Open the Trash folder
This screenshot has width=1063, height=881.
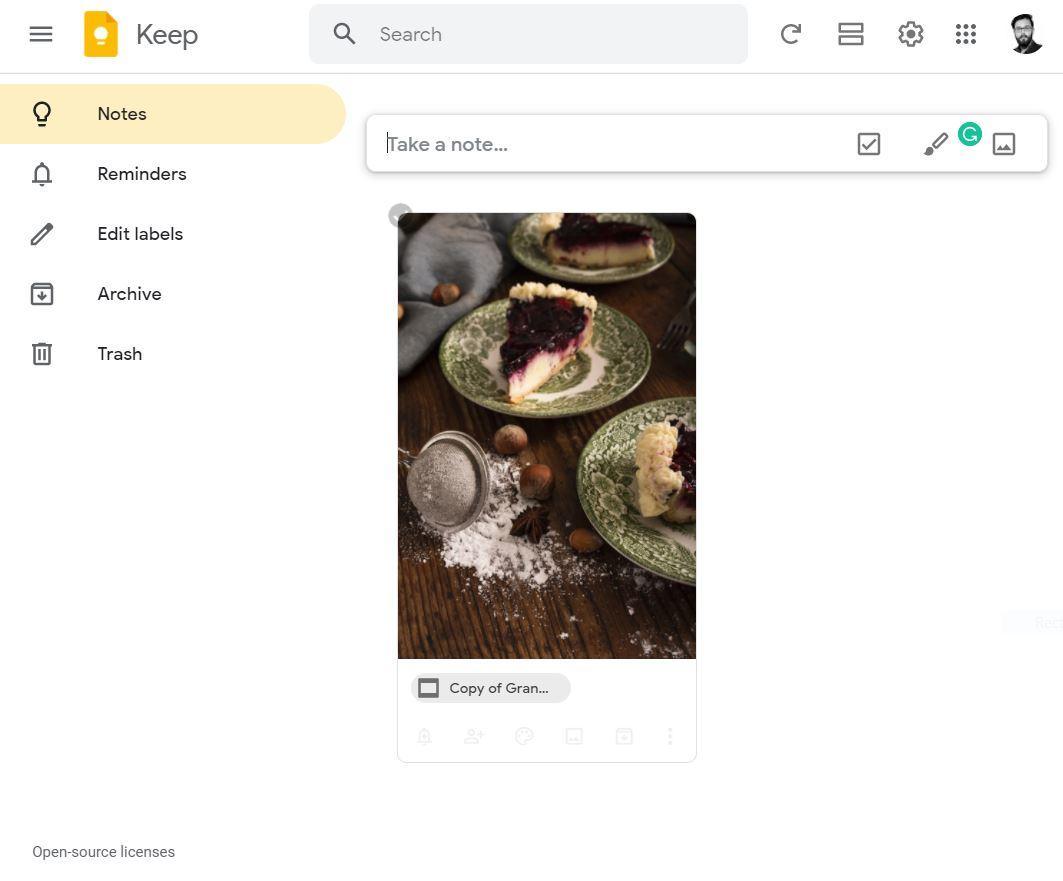119,354
